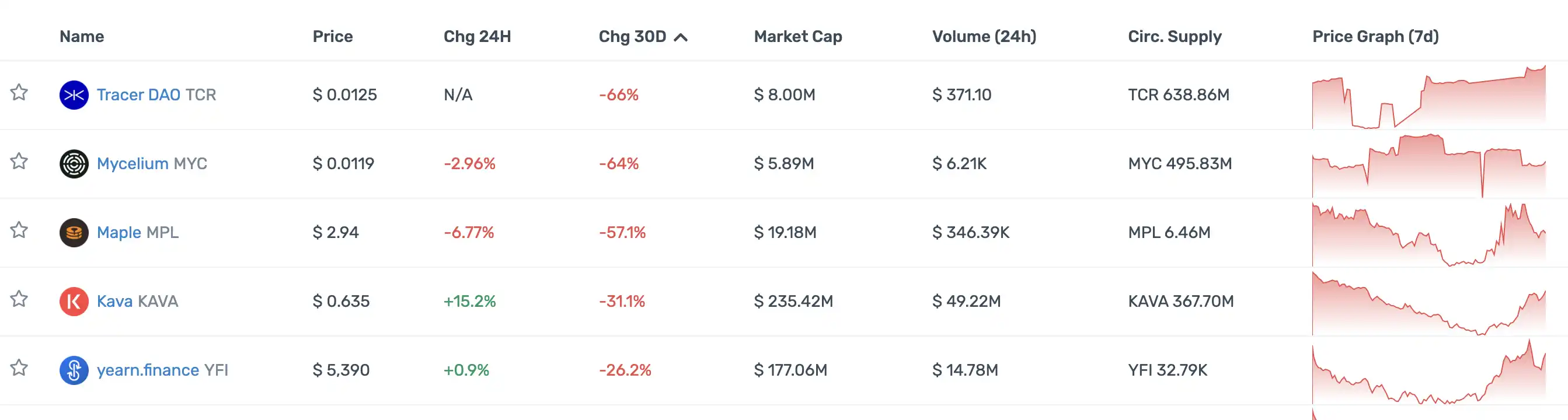Image resolution: width=1568 pixels, height=420 pixels.
Task: Click the Mycelium coin logo icon
Action: tap(74, 163)
